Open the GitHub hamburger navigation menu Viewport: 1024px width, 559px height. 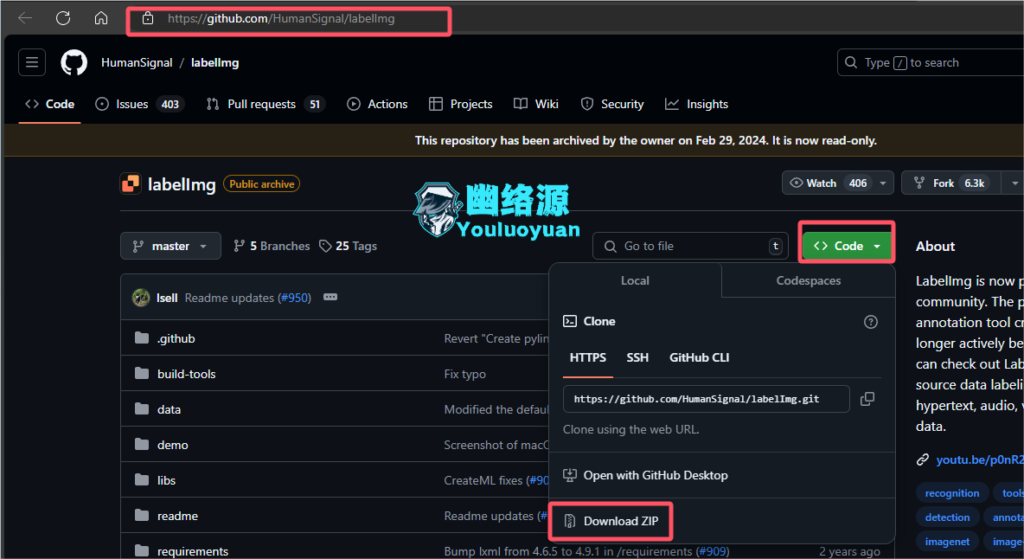(32, 63)
